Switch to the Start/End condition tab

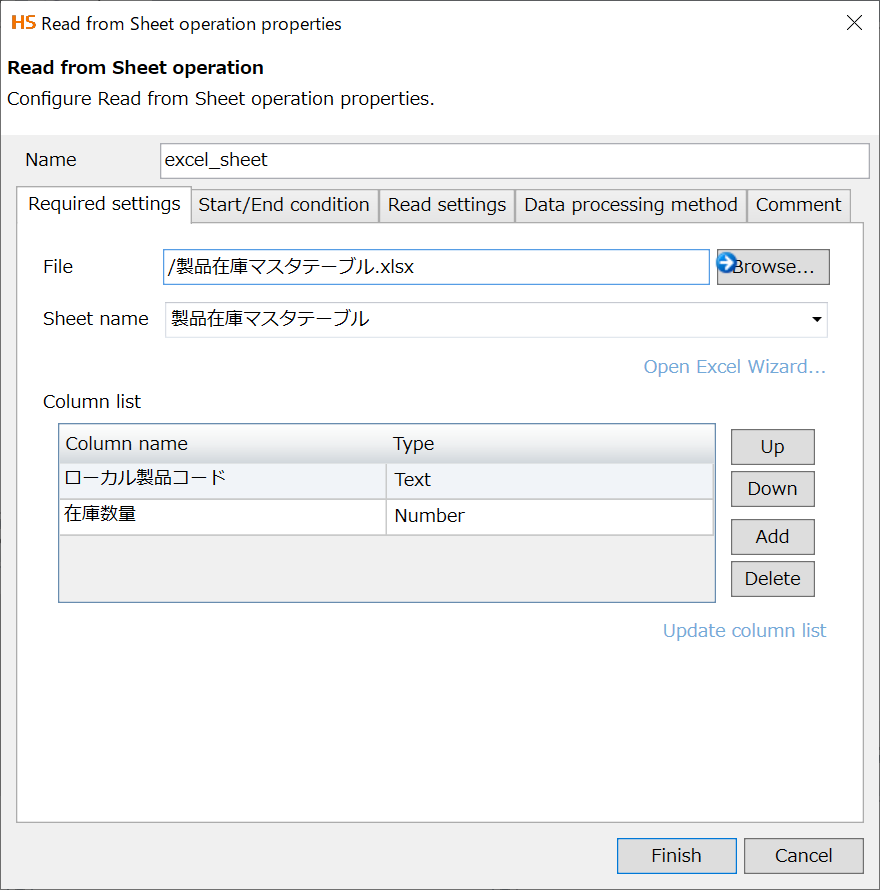[x=284, y=205]
